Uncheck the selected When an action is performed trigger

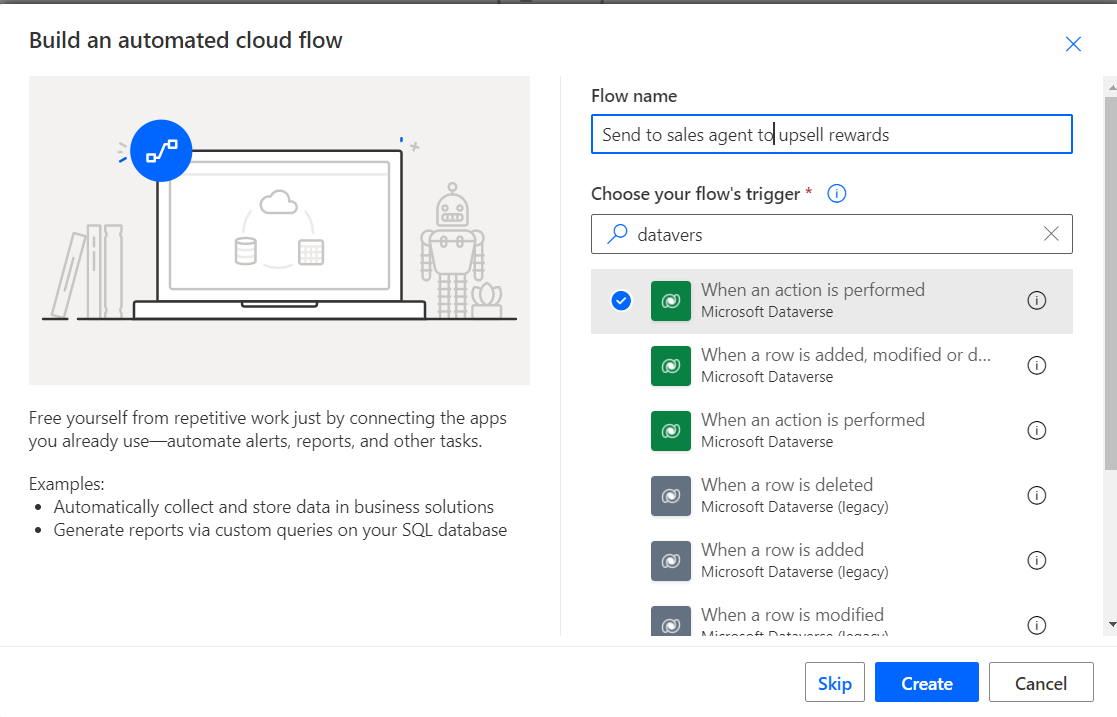[621, 301]
